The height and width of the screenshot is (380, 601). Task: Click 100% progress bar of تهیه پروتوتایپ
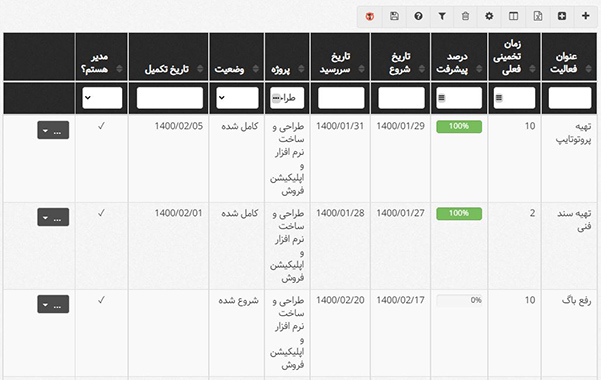pos(459,127)
